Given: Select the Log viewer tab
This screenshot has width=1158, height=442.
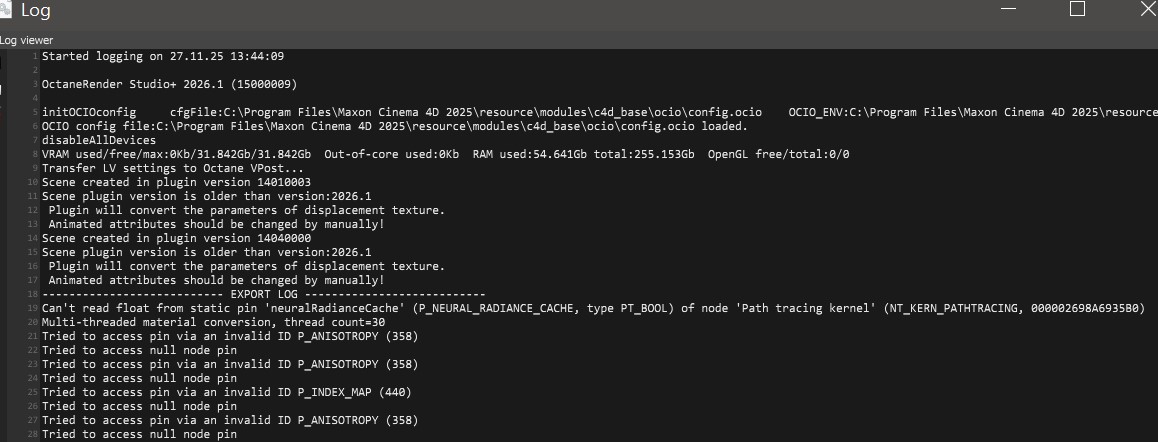Looking at the screenshot, I should point(27,40).
